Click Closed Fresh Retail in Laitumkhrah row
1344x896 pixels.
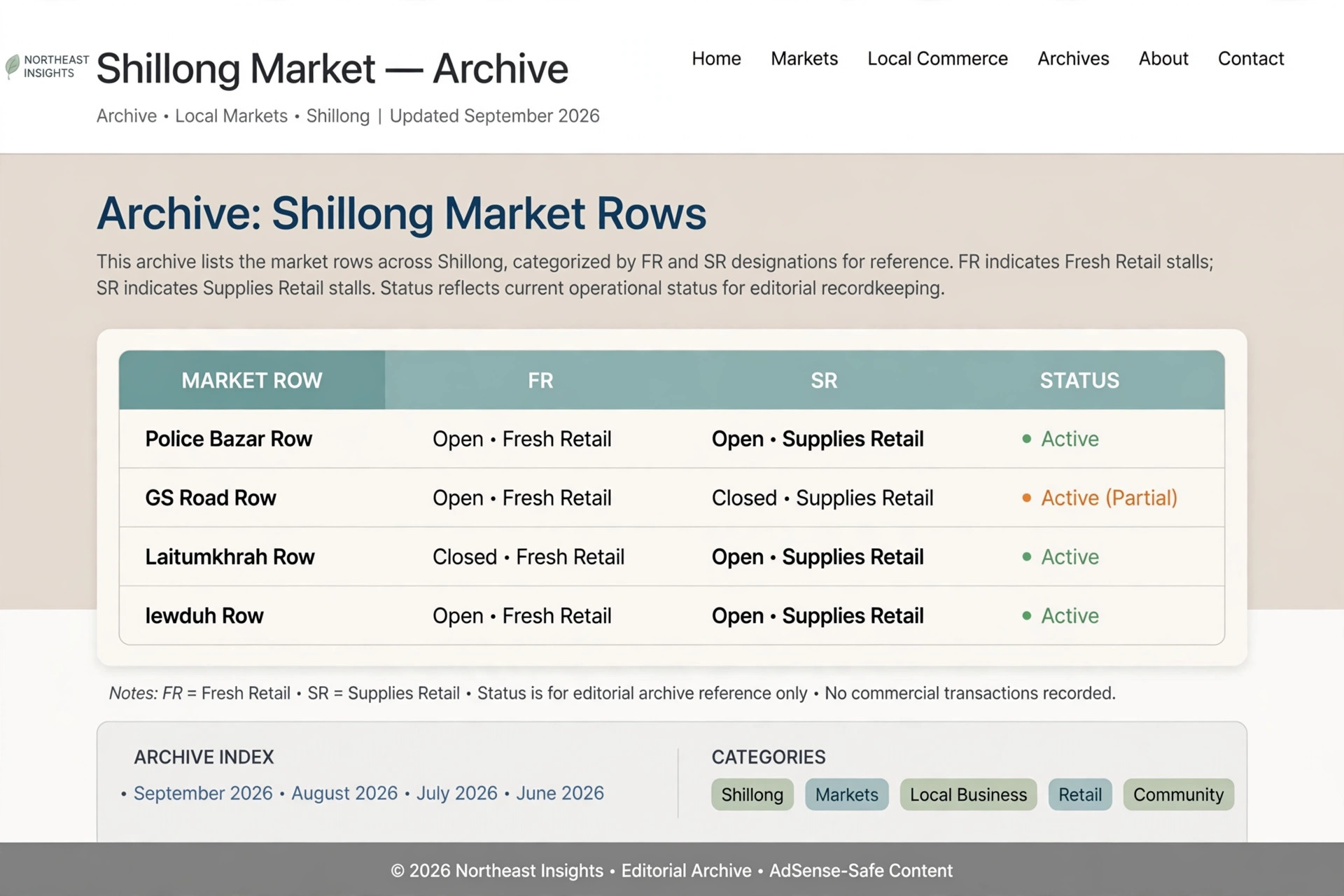tap(528, 556)
